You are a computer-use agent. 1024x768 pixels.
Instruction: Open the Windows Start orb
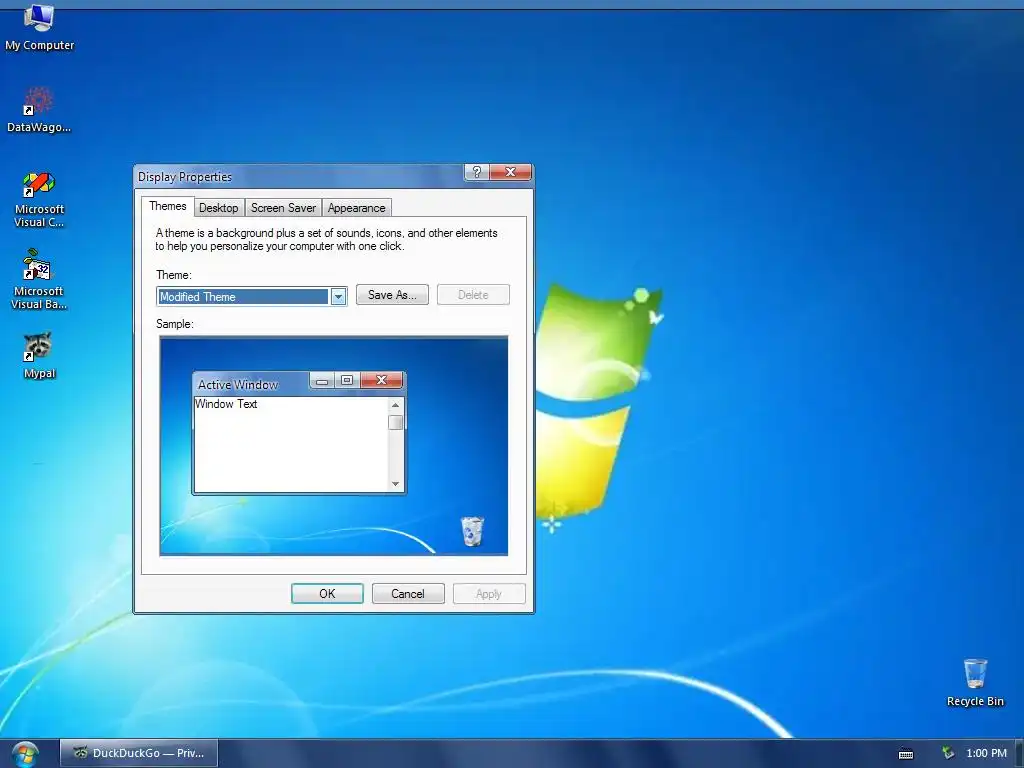tap(25, 754)
